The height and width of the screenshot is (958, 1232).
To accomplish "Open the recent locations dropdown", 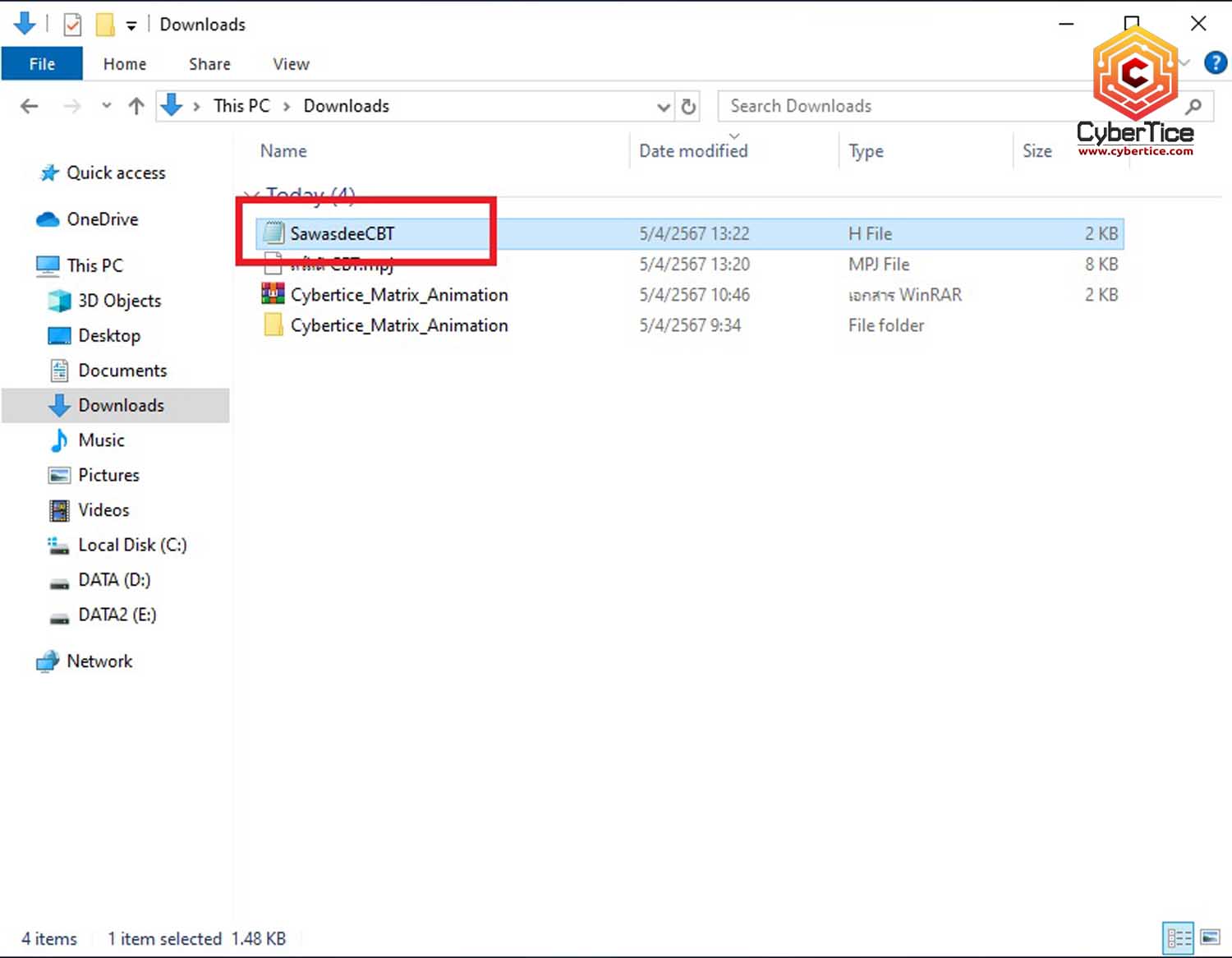I will [x=106, y=106].
